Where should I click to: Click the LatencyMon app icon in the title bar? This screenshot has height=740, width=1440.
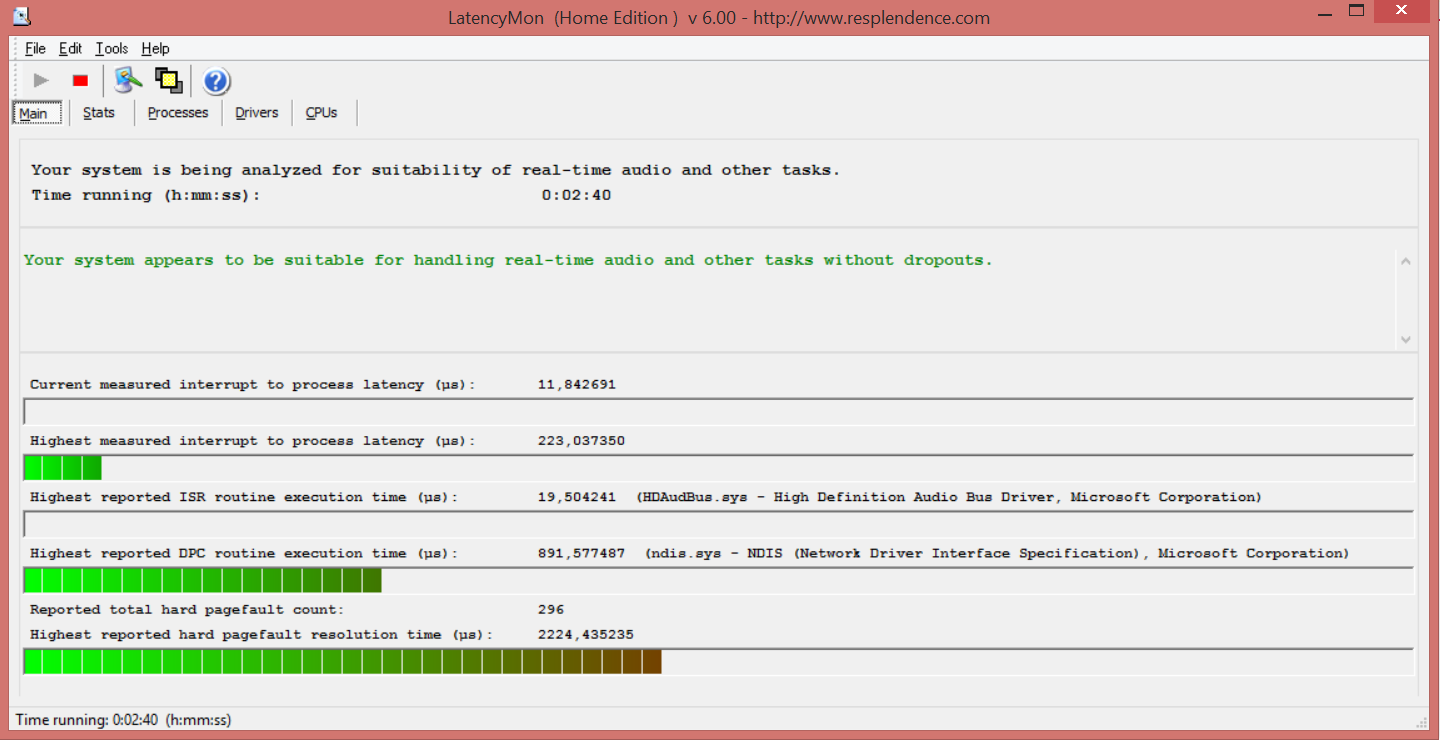(x=21, y=15)
